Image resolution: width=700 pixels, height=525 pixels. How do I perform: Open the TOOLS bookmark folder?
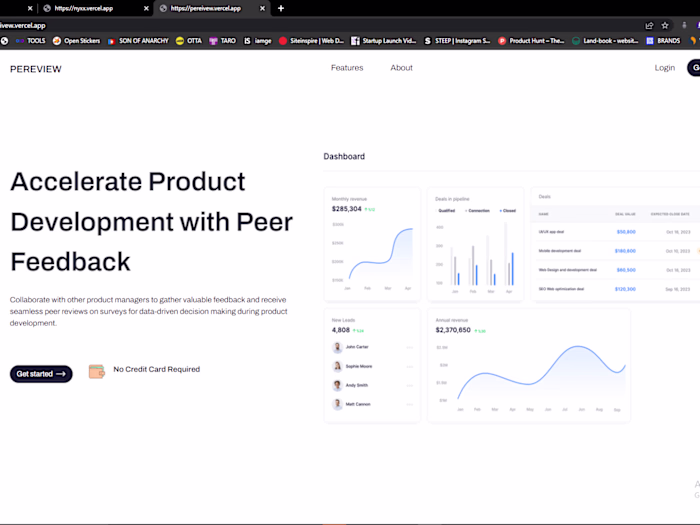[x=31, y=41]
